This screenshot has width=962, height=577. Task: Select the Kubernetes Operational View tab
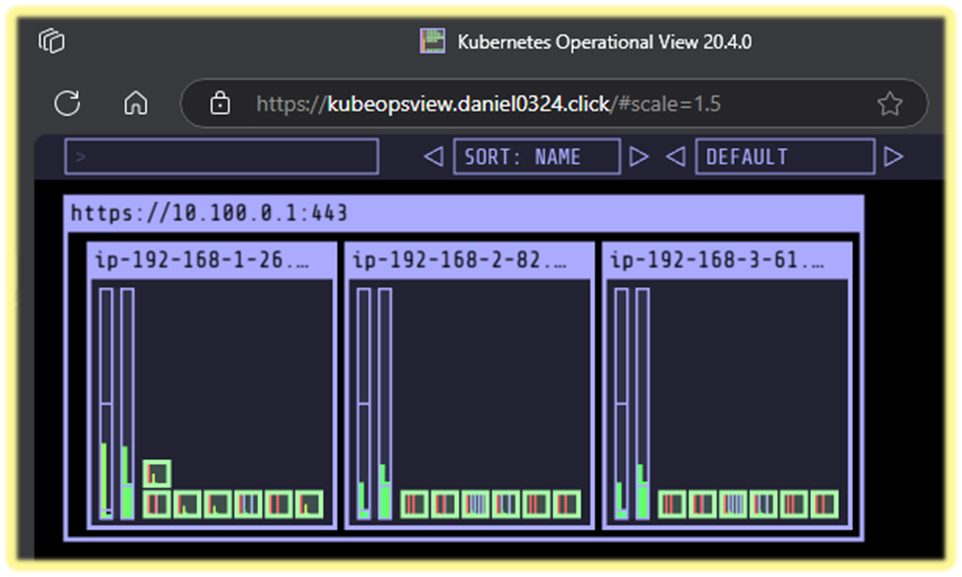pos(586,42)
